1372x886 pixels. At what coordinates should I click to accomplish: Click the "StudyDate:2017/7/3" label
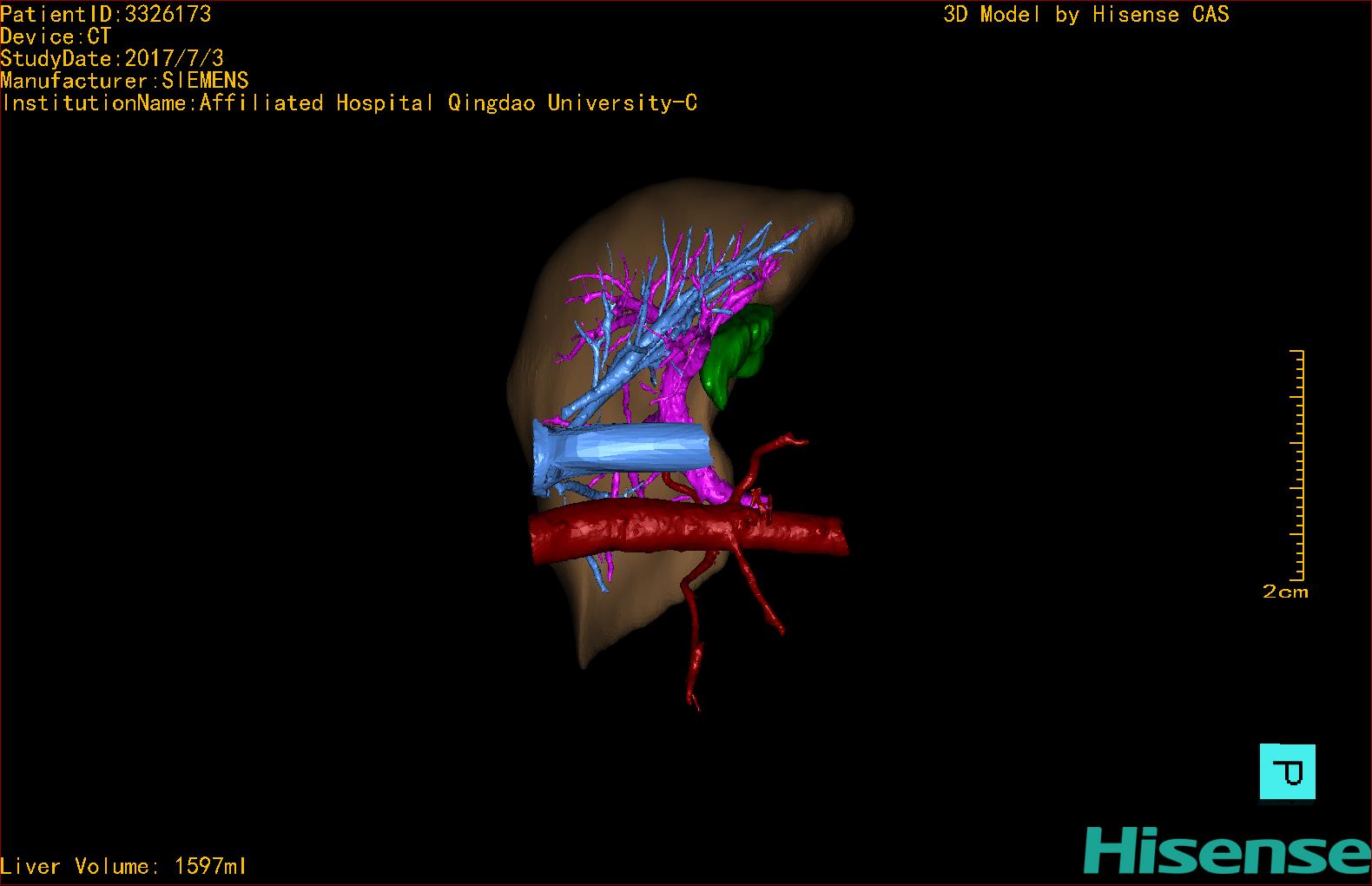(112, 58)
